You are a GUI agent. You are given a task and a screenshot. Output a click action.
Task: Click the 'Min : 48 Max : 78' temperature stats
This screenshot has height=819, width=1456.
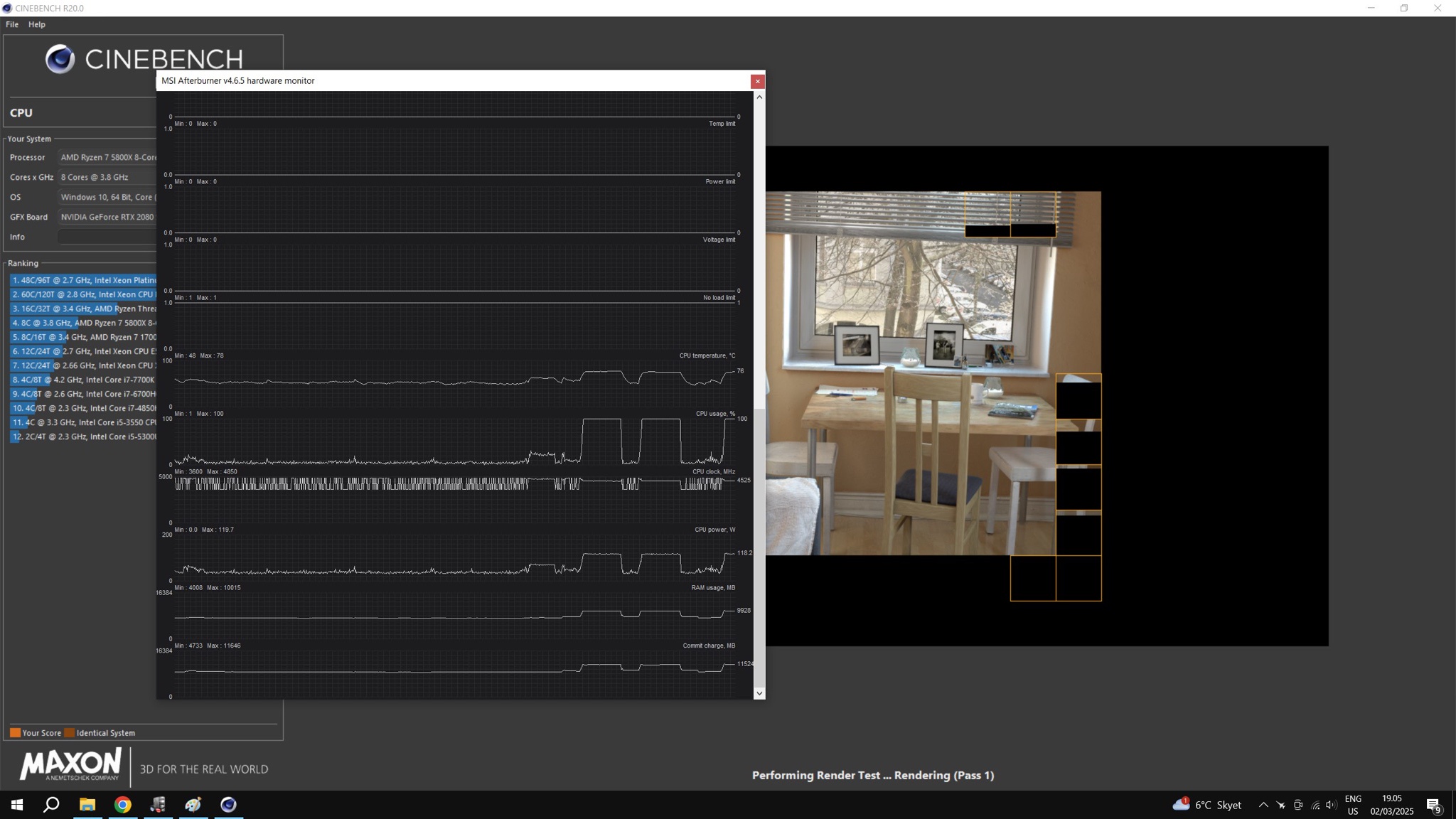click(199, 355)
